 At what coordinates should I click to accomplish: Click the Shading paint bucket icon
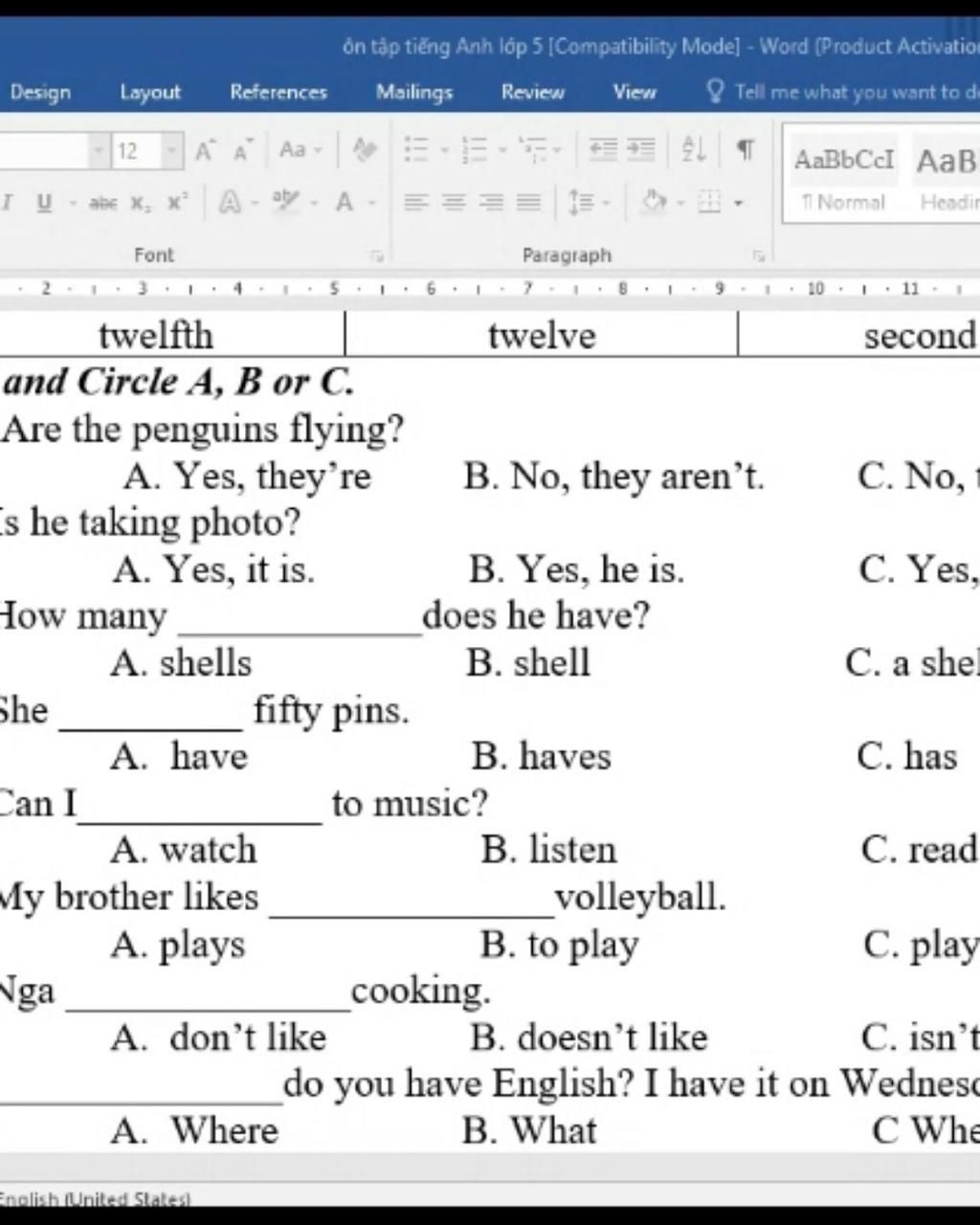654,202
